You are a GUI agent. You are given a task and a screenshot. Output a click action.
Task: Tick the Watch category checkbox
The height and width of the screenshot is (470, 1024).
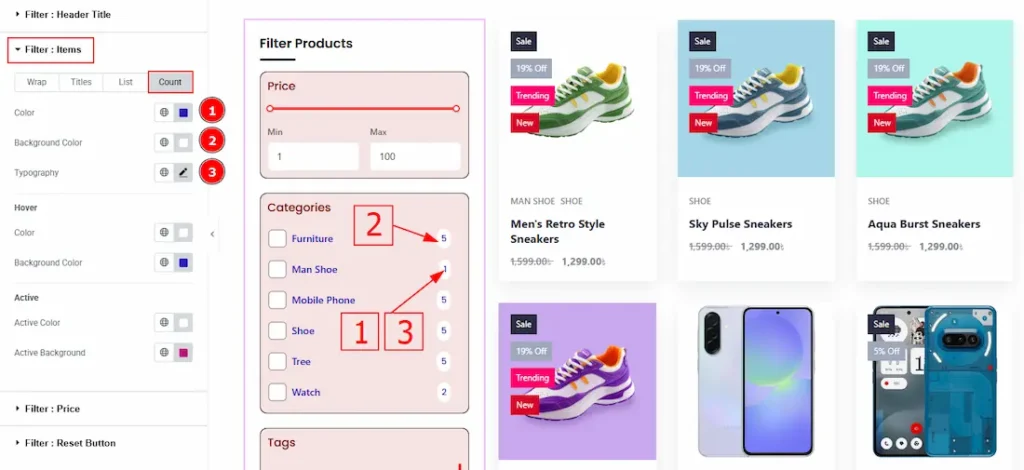tap(278, 392)
